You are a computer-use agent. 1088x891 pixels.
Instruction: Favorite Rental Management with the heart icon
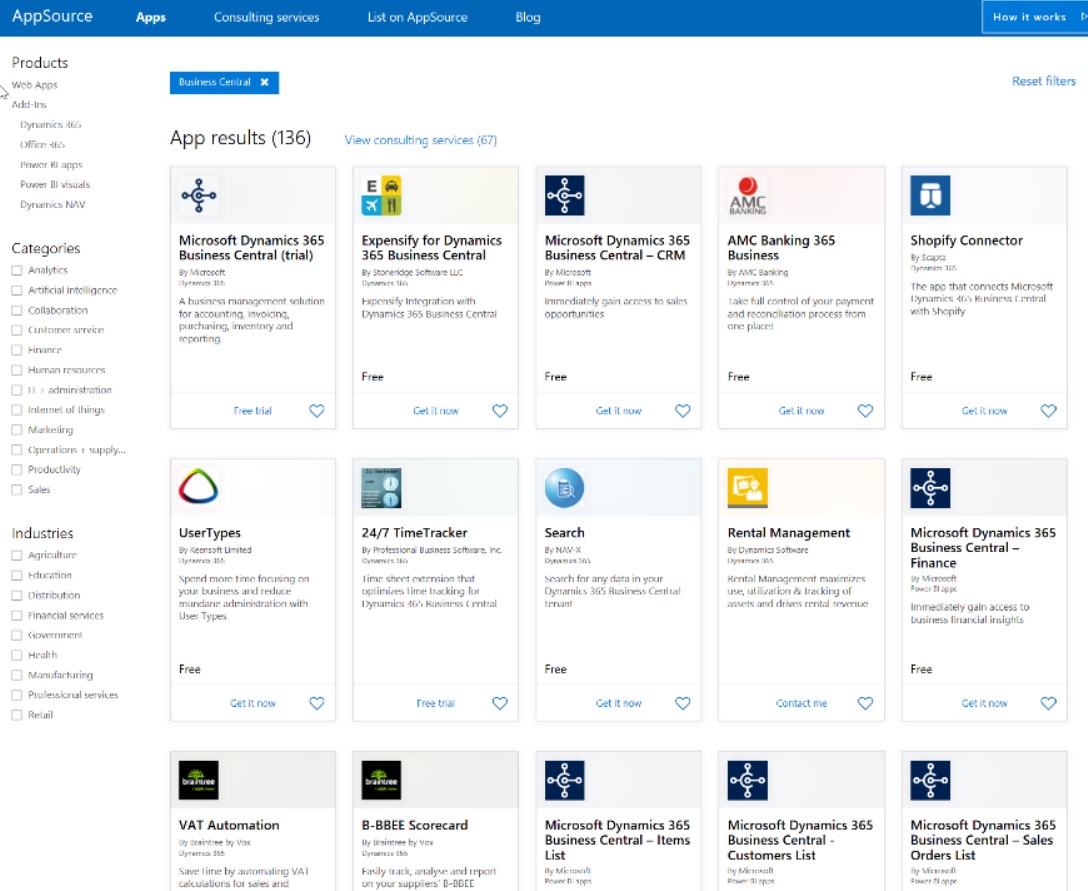865,703
